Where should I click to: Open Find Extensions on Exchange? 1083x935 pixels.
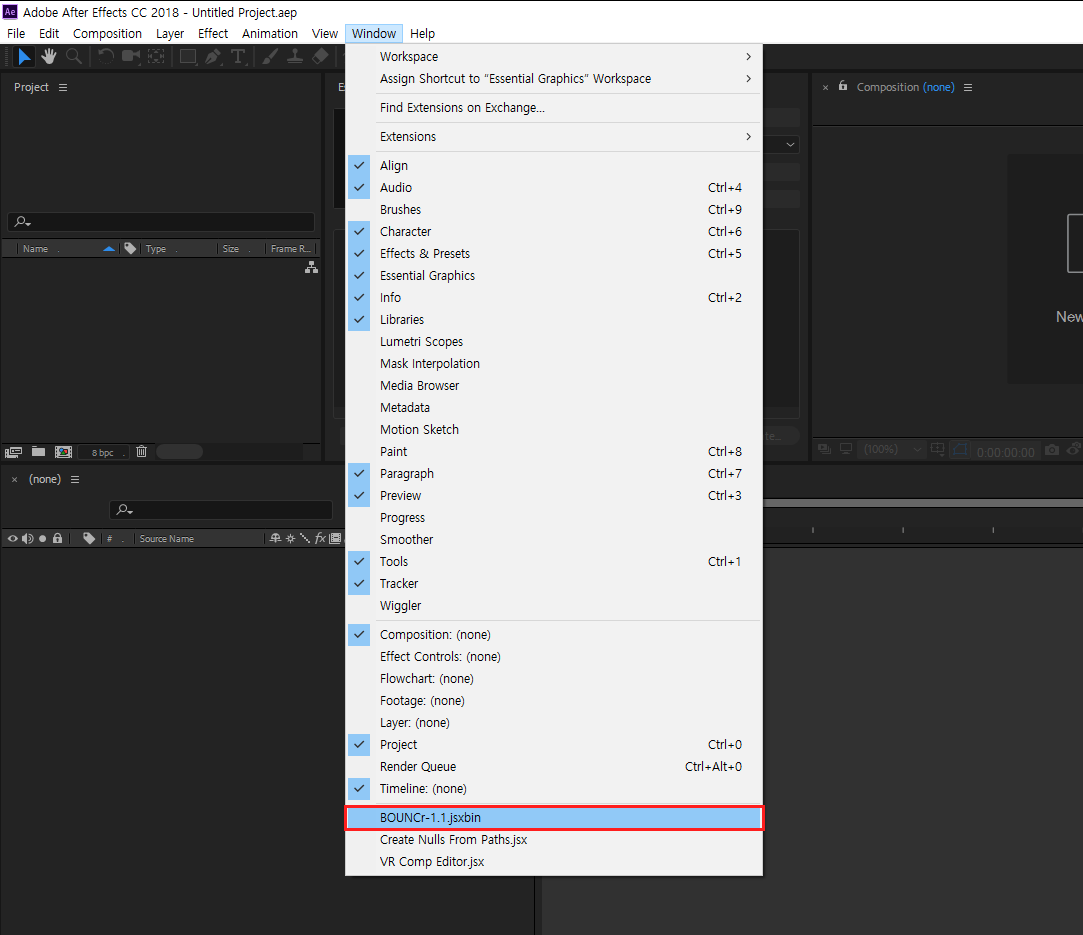point(554,108)
